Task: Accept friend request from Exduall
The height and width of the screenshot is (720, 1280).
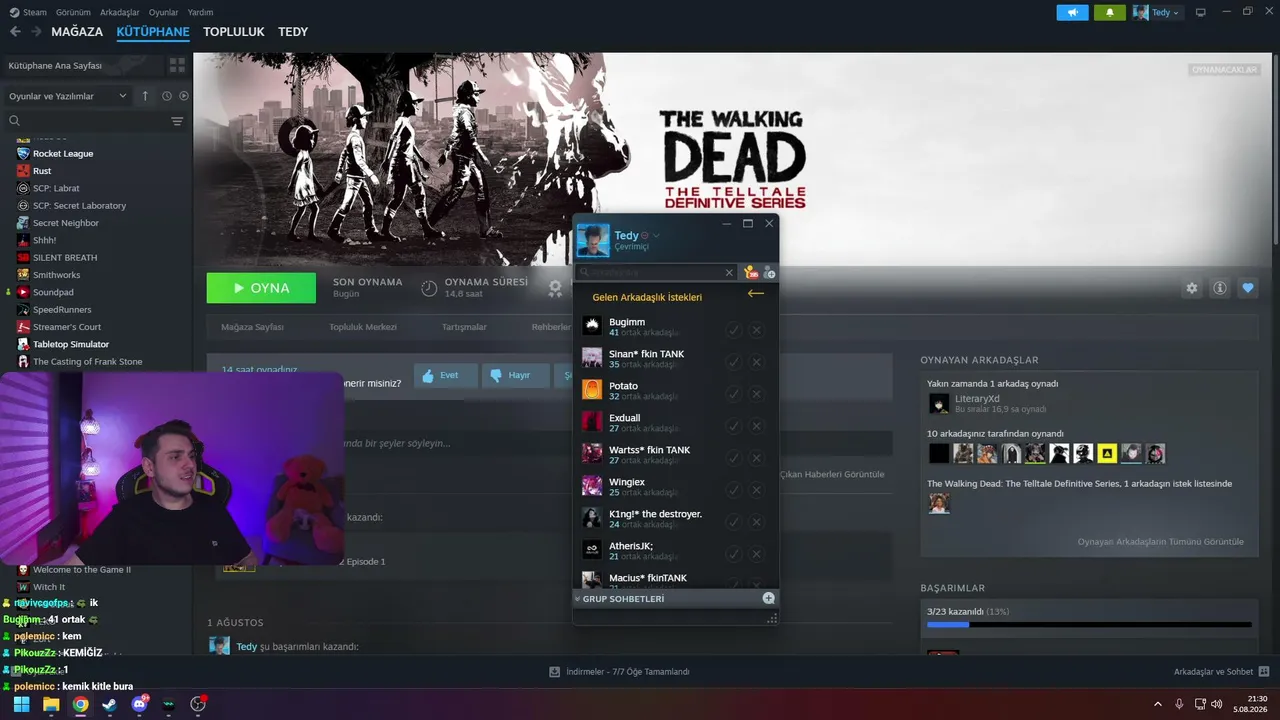Action: pos(733,426)
